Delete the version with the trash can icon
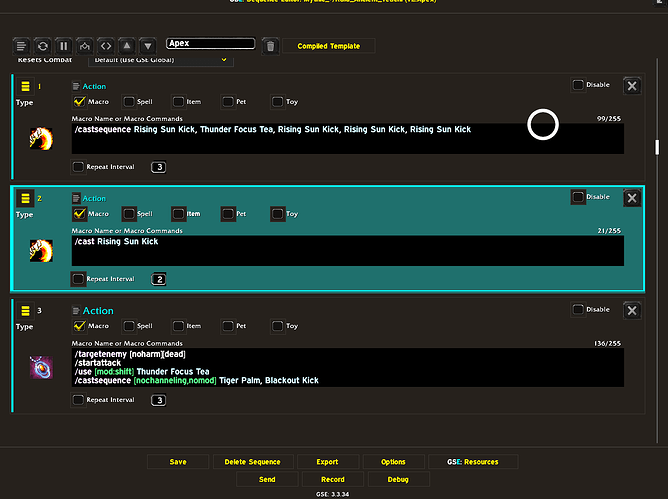Image resolution: width=668 pixels, height=499 pixels. point(270,46)
